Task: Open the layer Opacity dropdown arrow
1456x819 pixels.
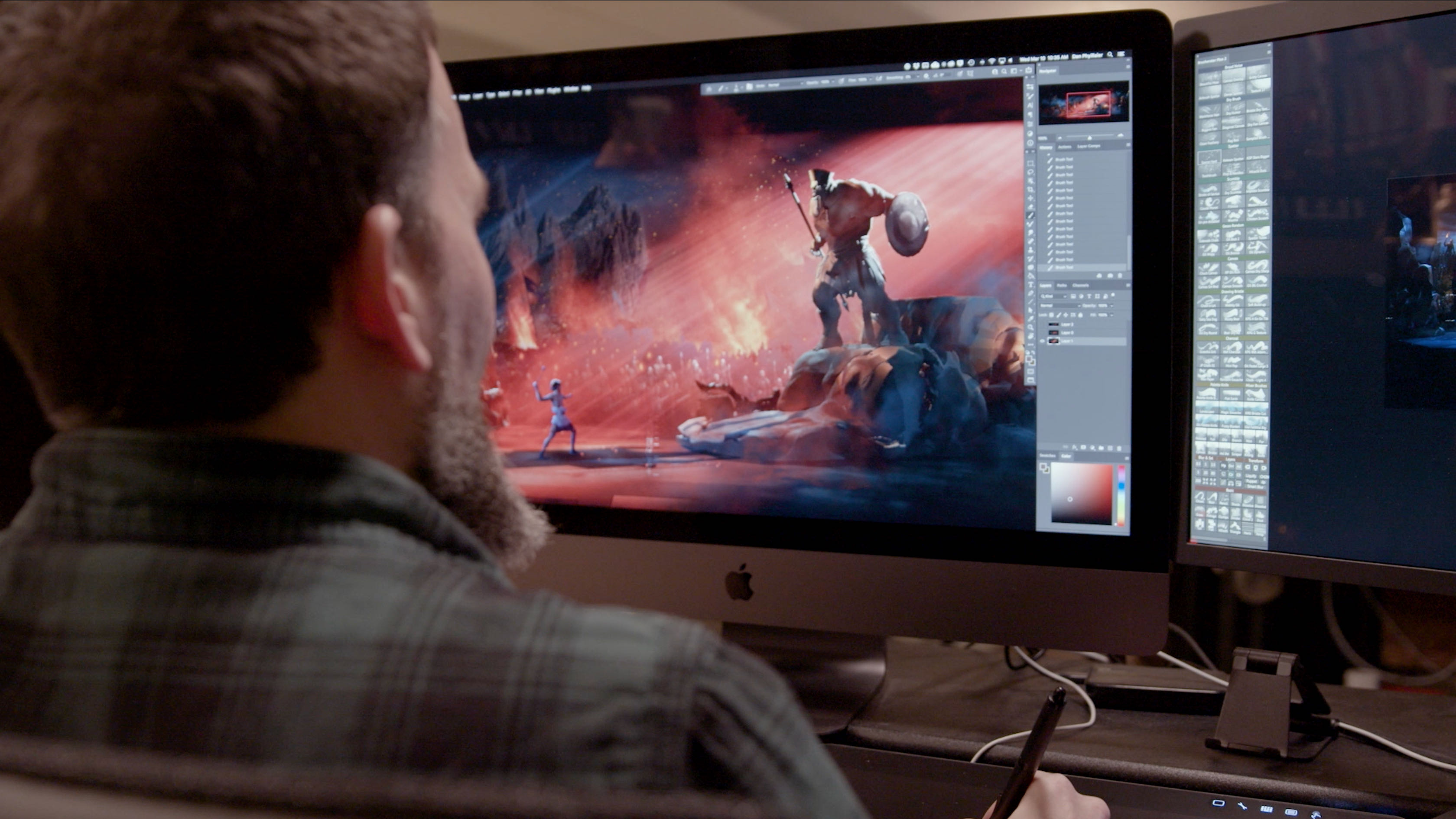Action: click(1112, 306)
